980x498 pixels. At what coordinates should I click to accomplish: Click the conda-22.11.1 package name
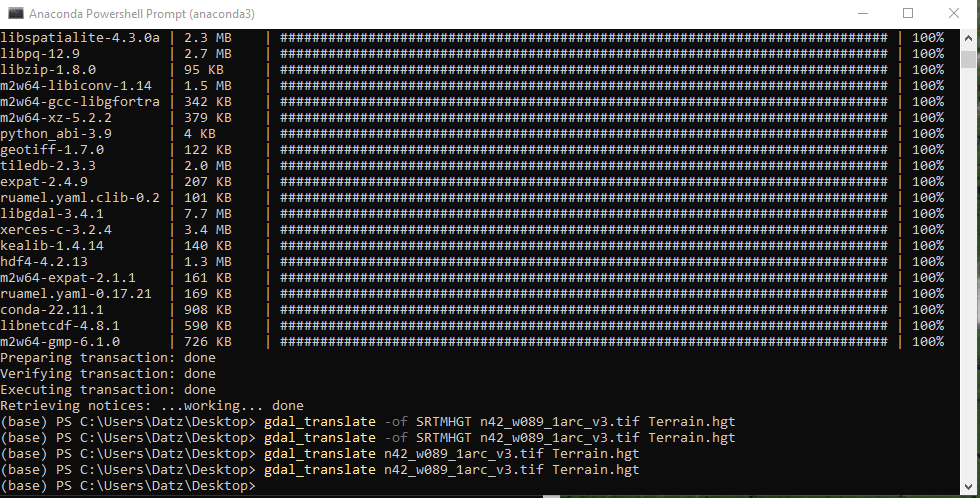pyautogui.click(x=52, y=310)
